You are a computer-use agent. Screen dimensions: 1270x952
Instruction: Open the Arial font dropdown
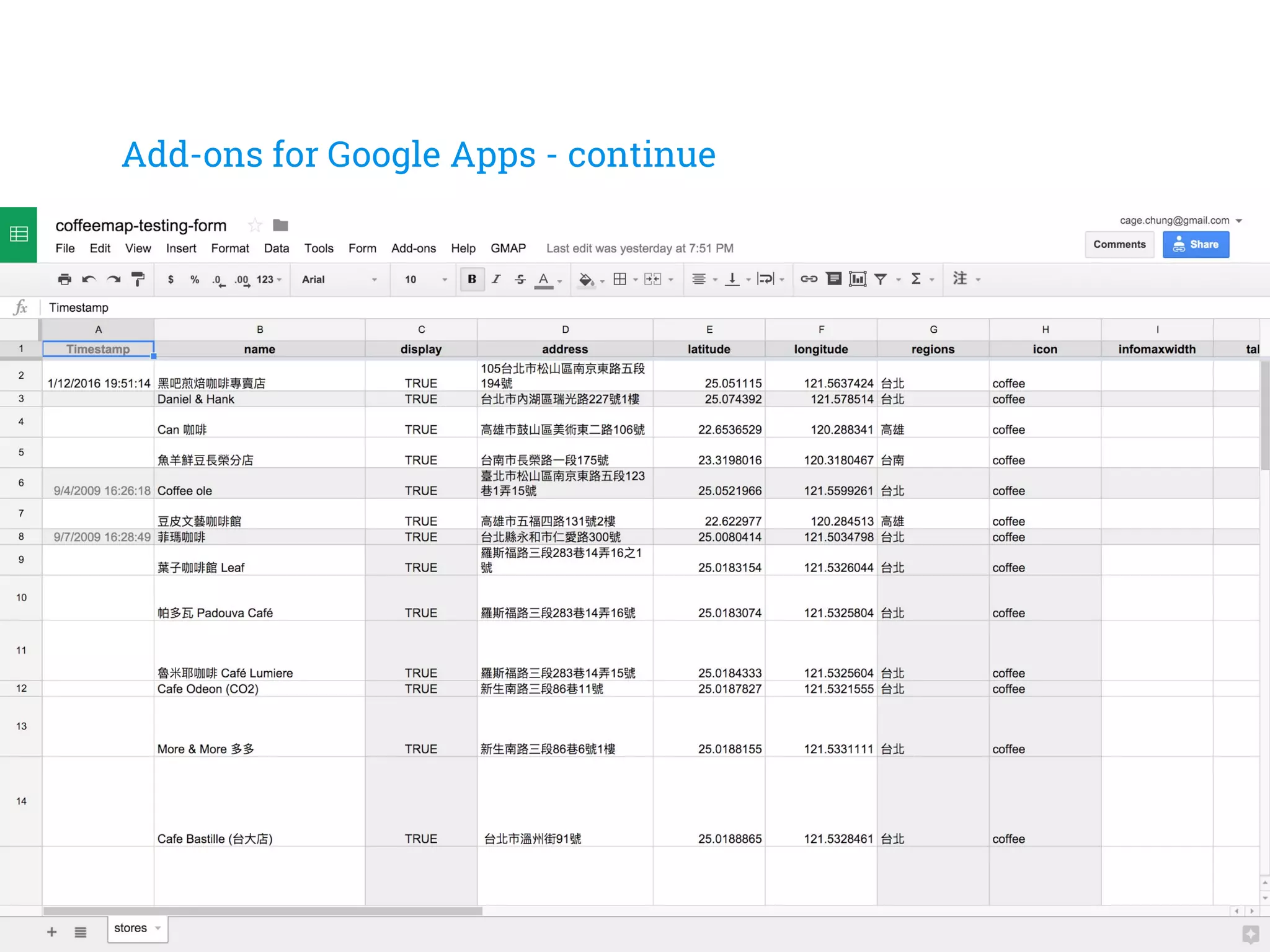[x=339, y=280]
